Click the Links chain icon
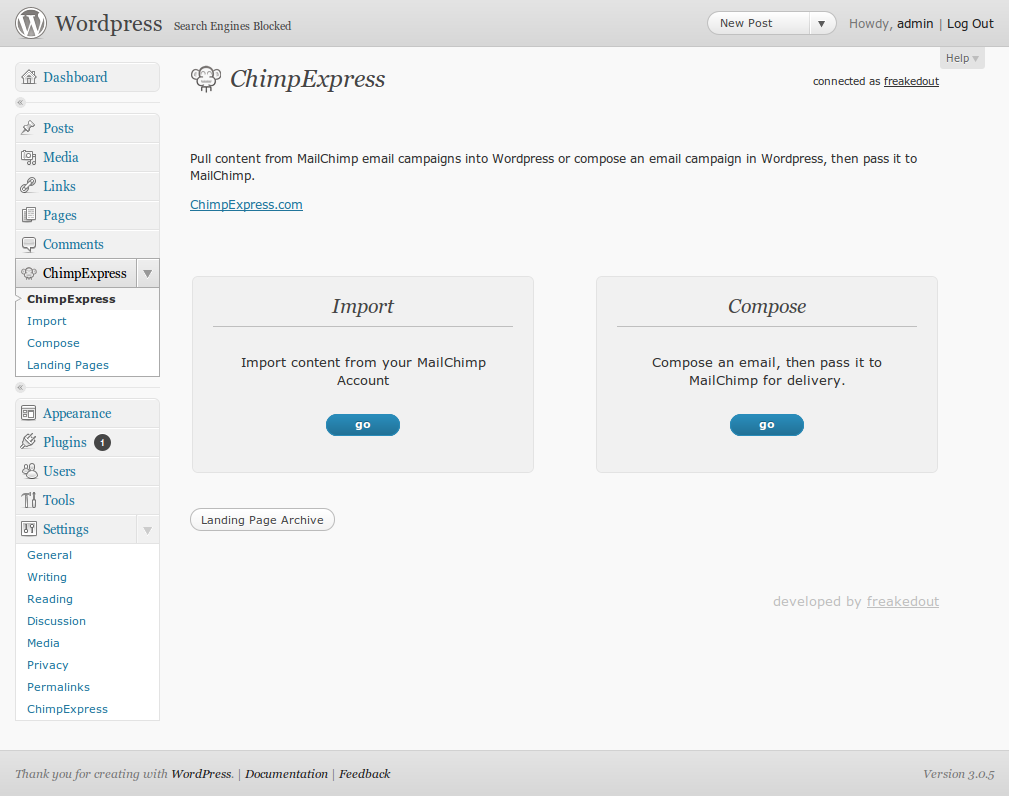Viewport: 1009px width, 796px height. pyautogui.click(x=28, y=186)
